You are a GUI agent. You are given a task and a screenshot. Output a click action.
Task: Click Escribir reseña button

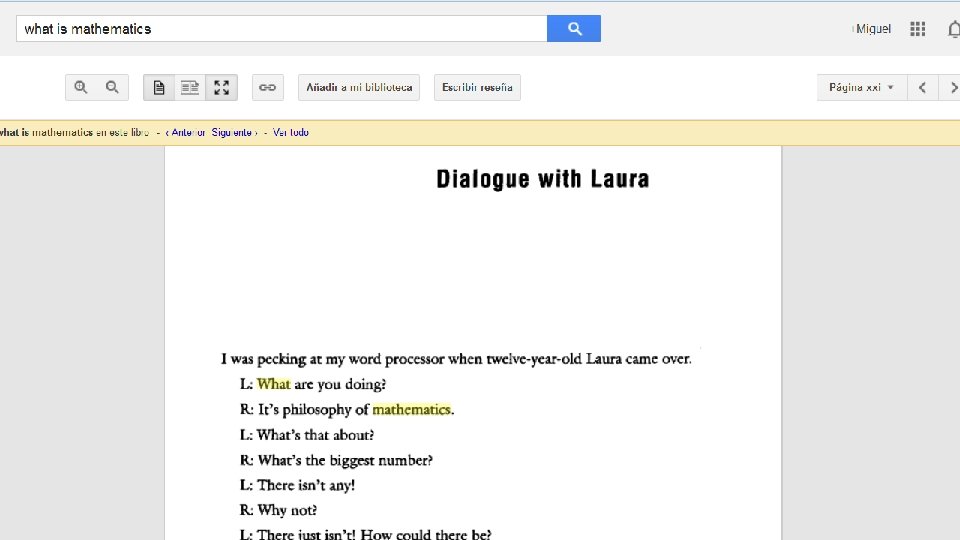click(x=477, y=88)
